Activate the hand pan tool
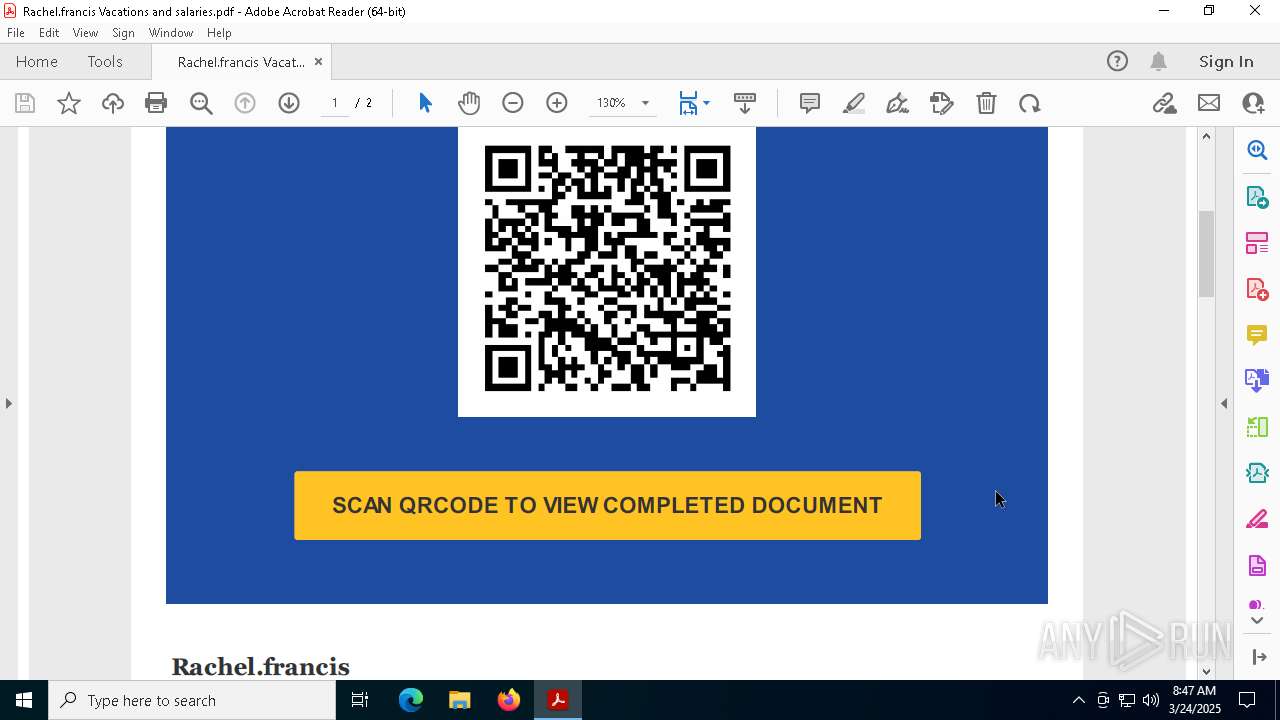 pyautogui.click(x=469, y=103)
